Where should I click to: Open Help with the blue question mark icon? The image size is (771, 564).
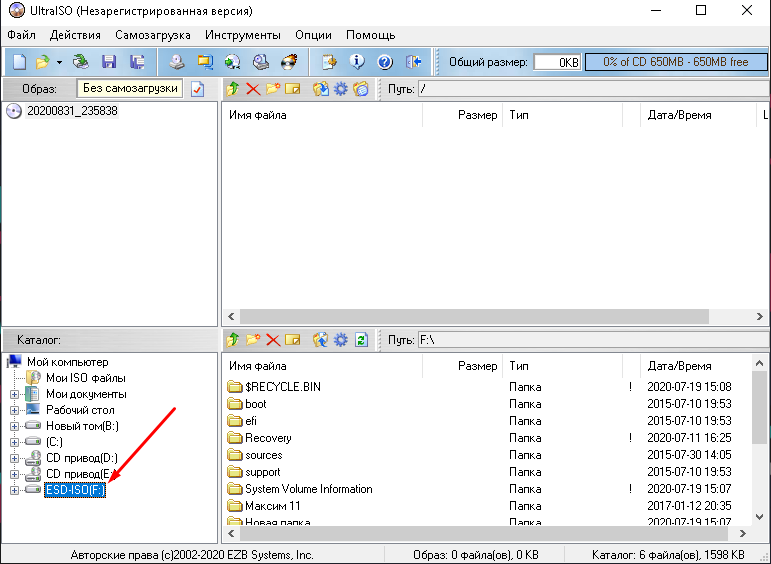pos(385,62)
